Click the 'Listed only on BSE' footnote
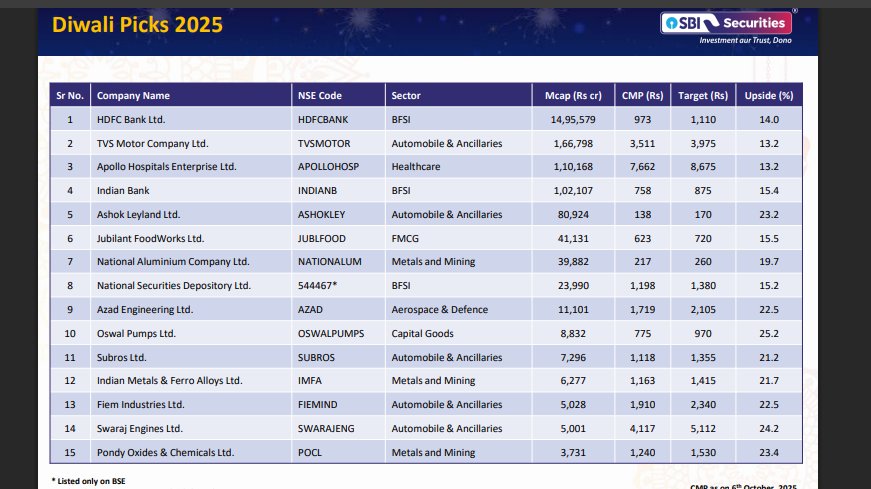 tap(89, 481)
